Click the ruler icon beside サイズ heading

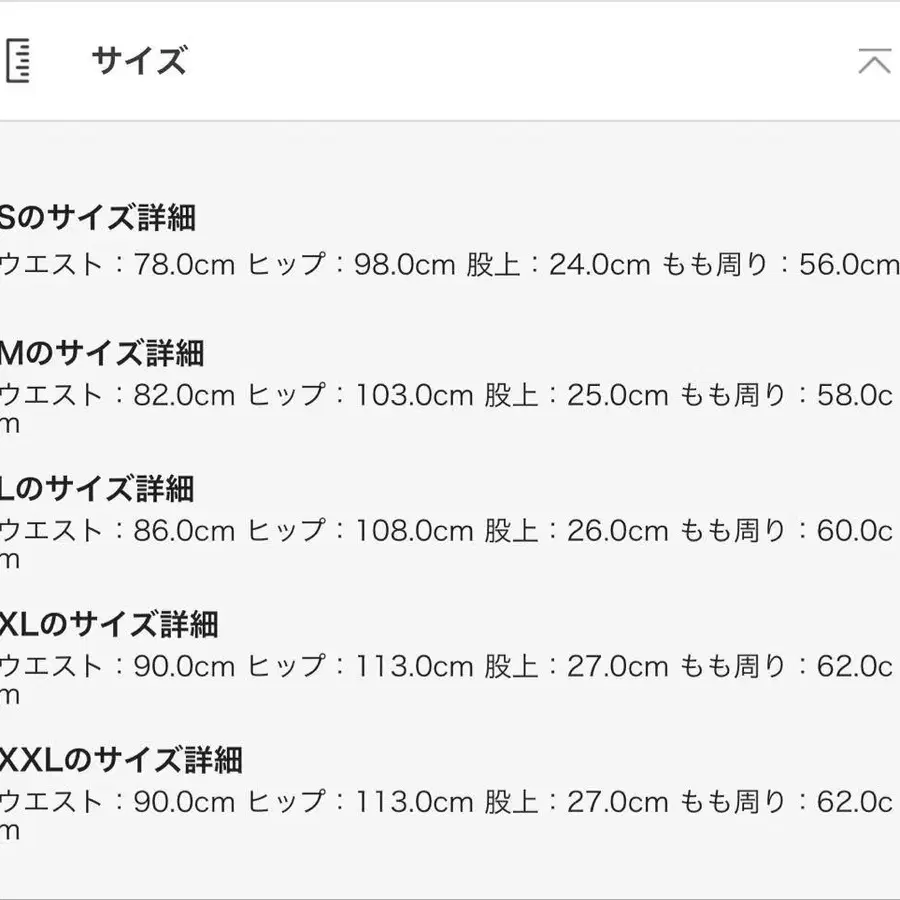[x=20, y=62]
